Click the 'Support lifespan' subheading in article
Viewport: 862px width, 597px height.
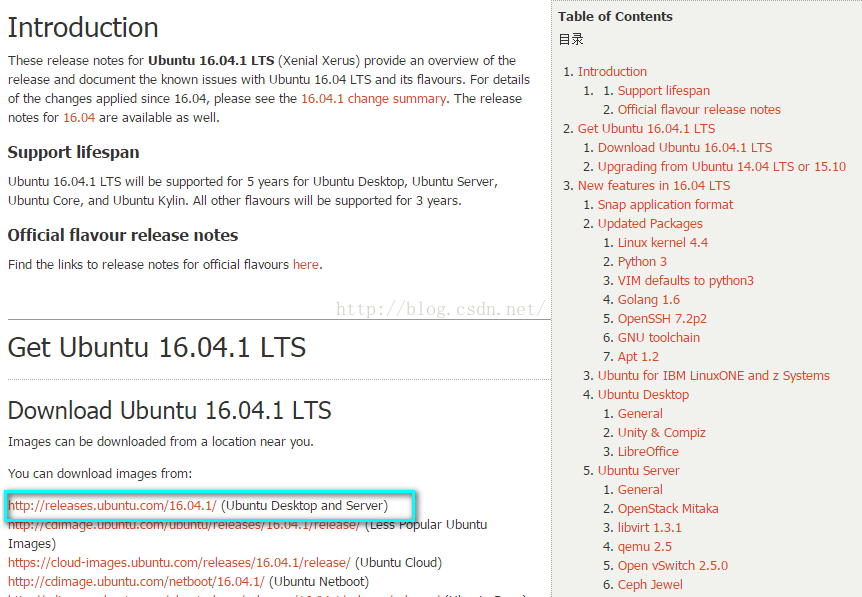73,152
